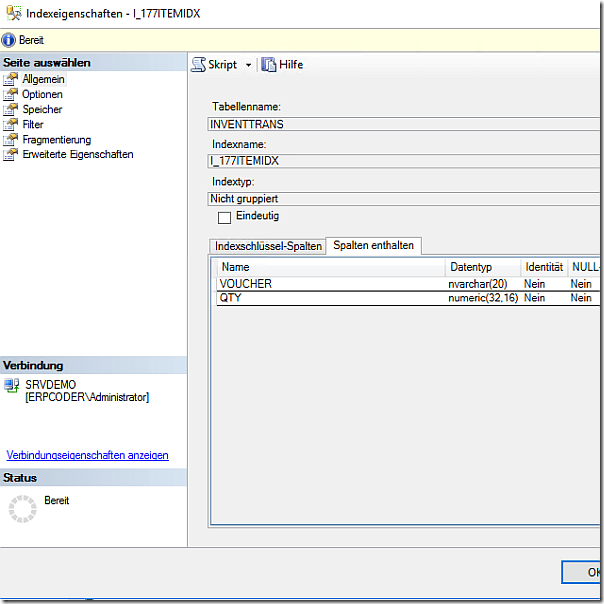Click the Speicher page icon
Screen dimensions: 604x604
(11, 109)
